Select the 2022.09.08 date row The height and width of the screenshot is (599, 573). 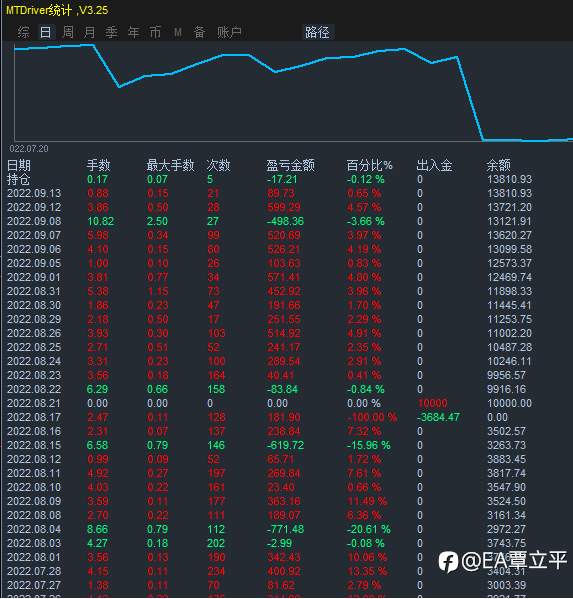(x=34, y=222)
